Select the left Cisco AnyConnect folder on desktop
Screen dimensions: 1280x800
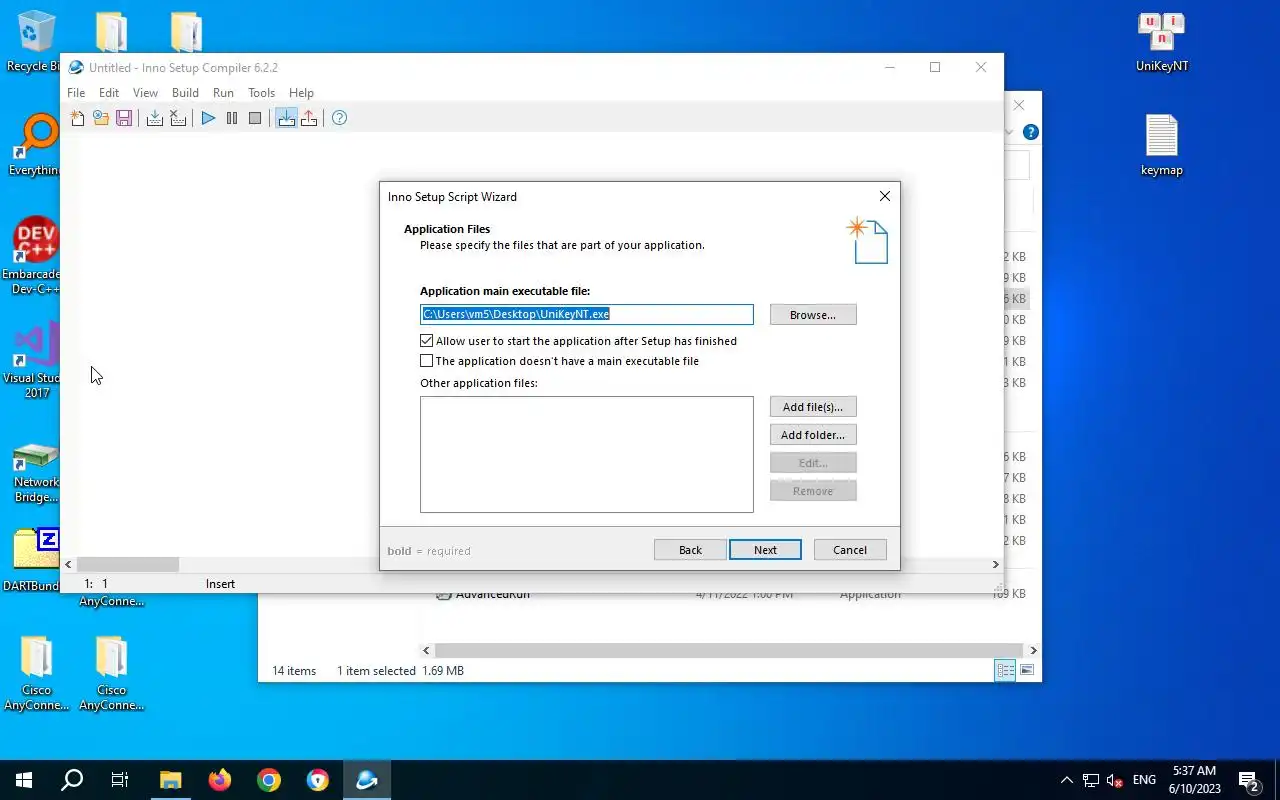point(36,674)
